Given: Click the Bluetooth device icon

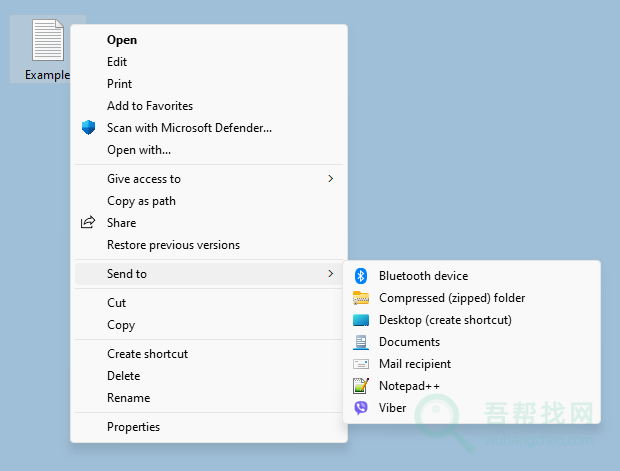Looking at the screenshot, I should pos(361,276).
